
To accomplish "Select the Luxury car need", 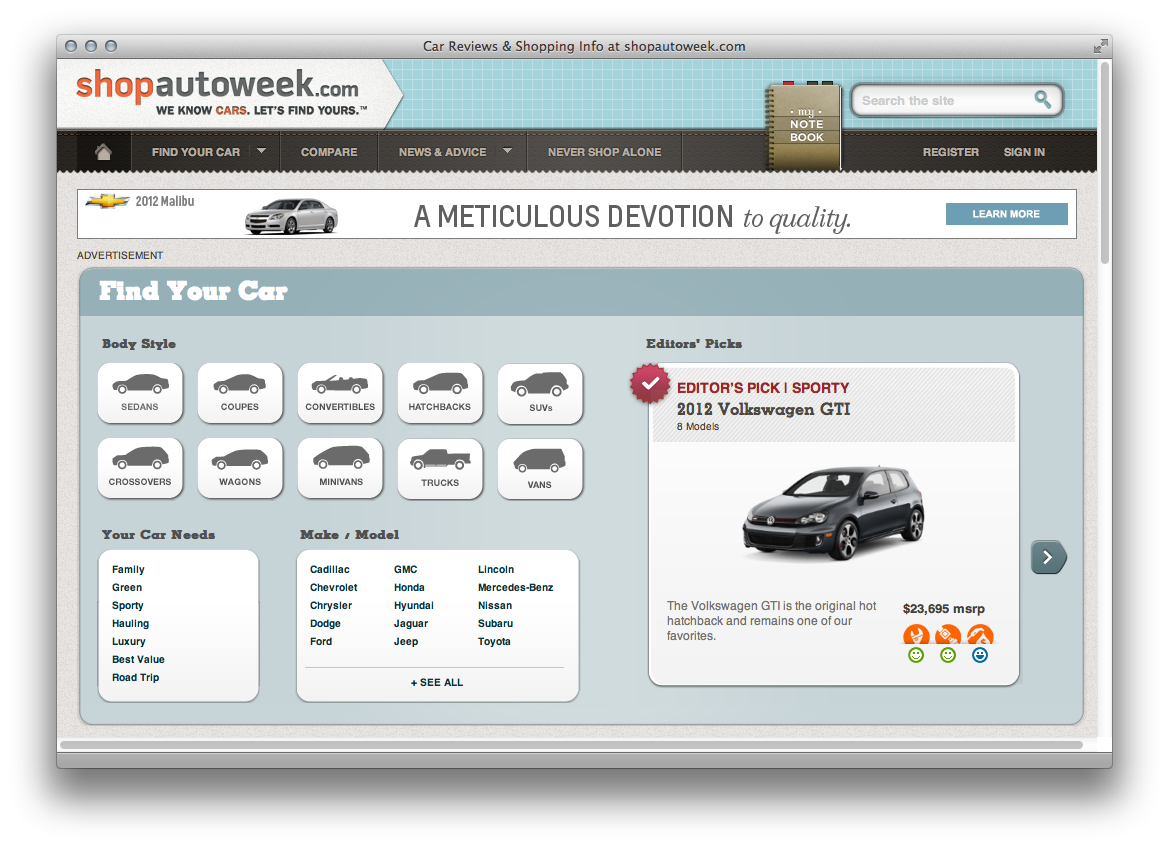I will coord(129,641).
